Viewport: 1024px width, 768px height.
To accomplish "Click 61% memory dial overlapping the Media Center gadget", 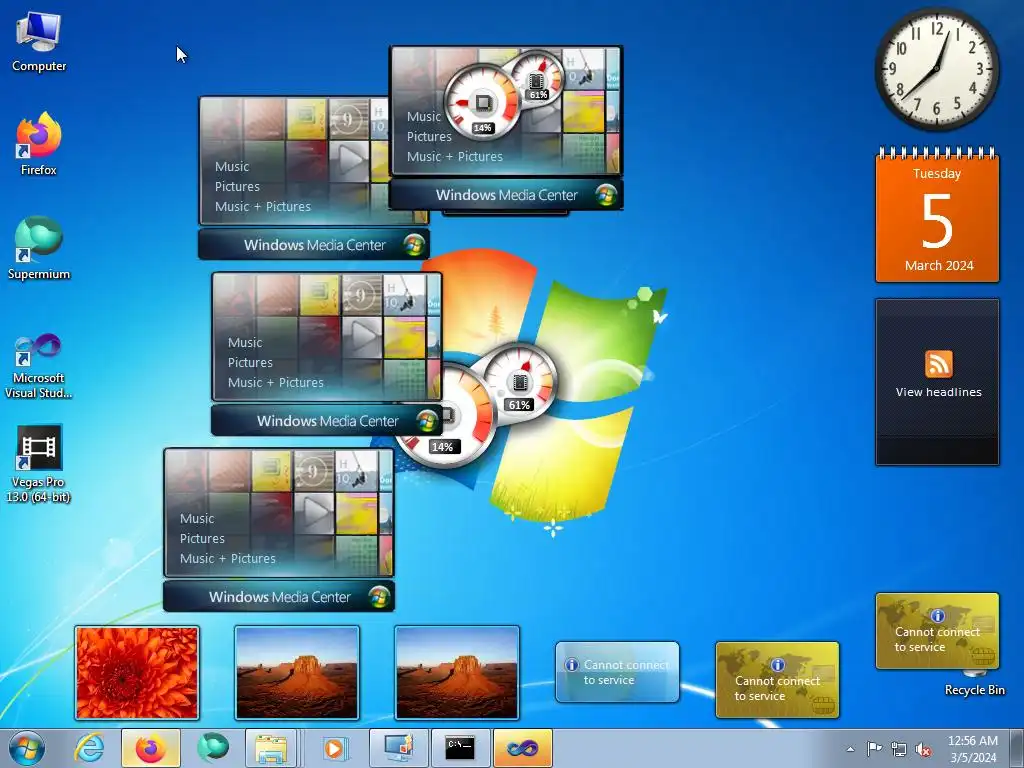I will tap(537, 80).
